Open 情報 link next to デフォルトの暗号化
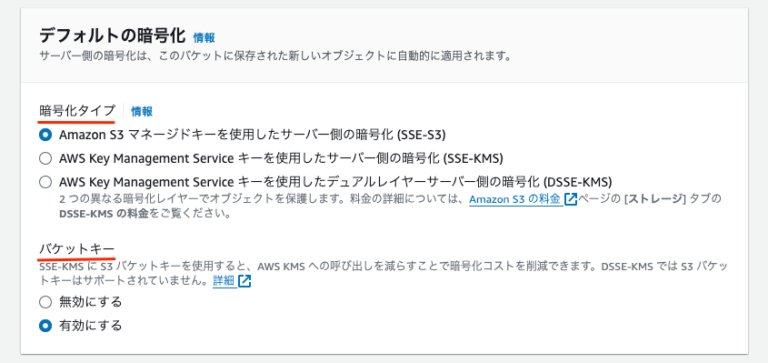The image size is (768, 363). pyautogui.click(x=204, y=38)
